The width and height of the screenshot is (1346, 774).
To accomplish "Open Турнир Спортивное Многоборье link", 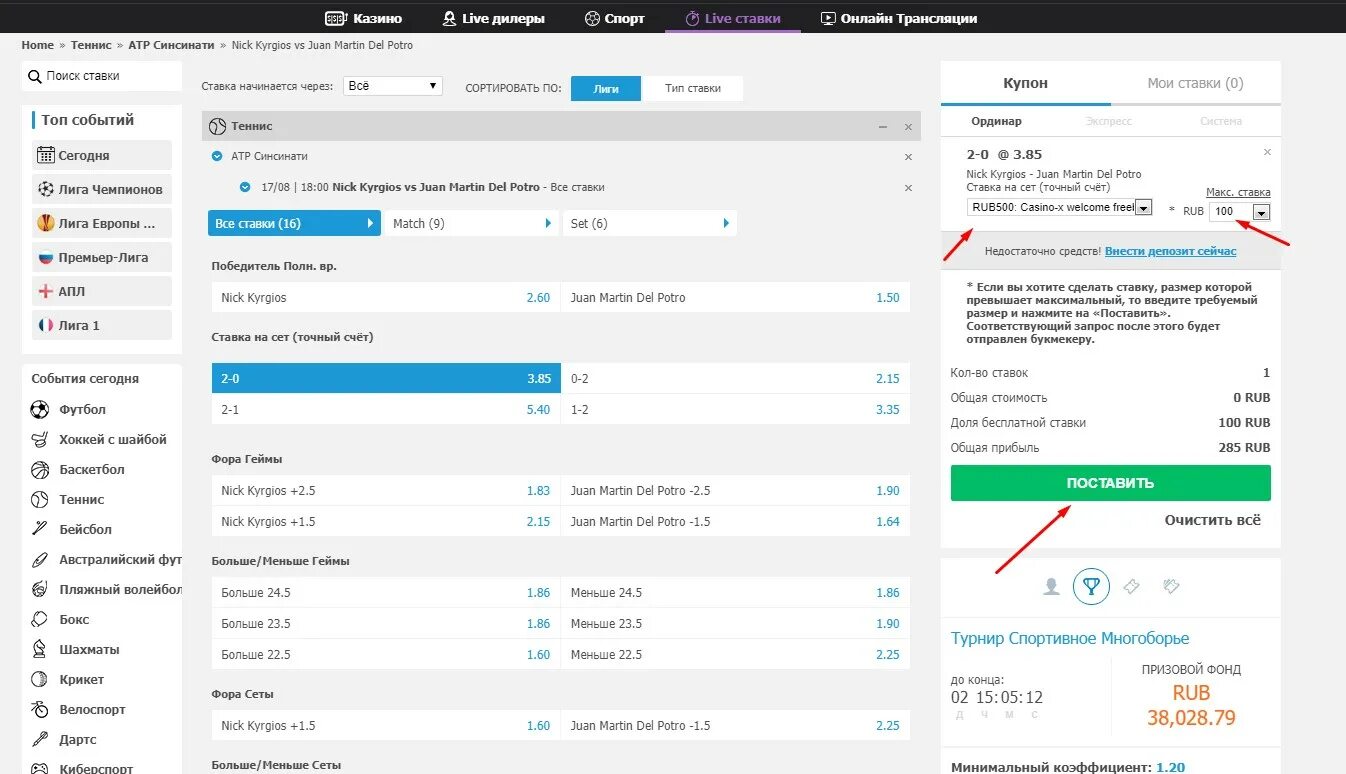I will 1070,638.
